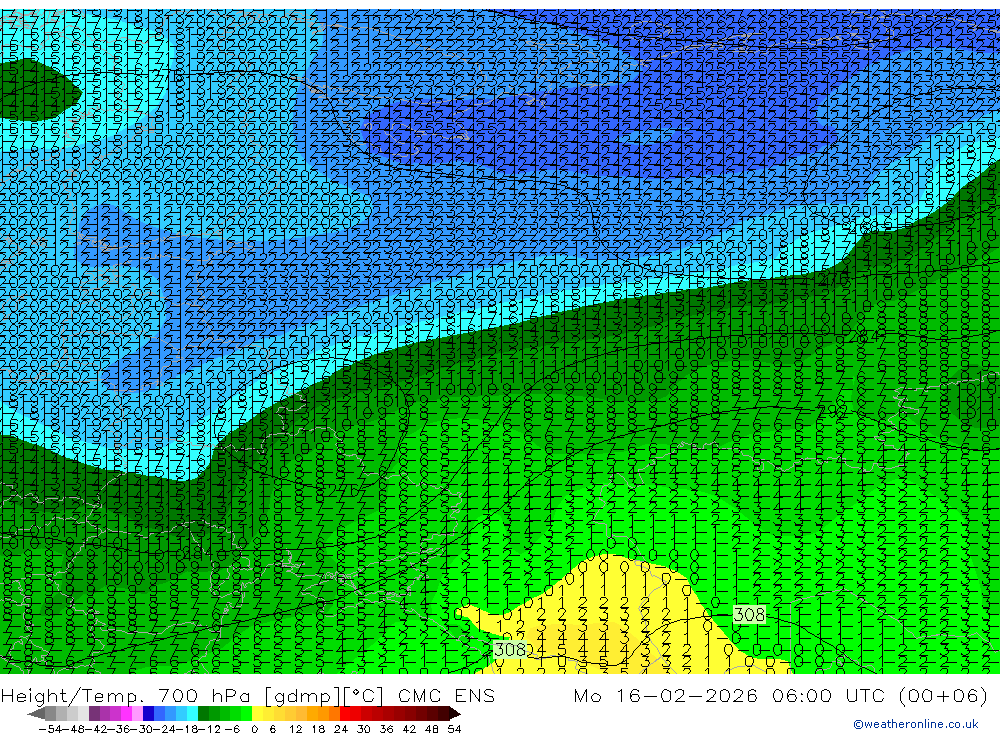Click the legend value 24

341,729
